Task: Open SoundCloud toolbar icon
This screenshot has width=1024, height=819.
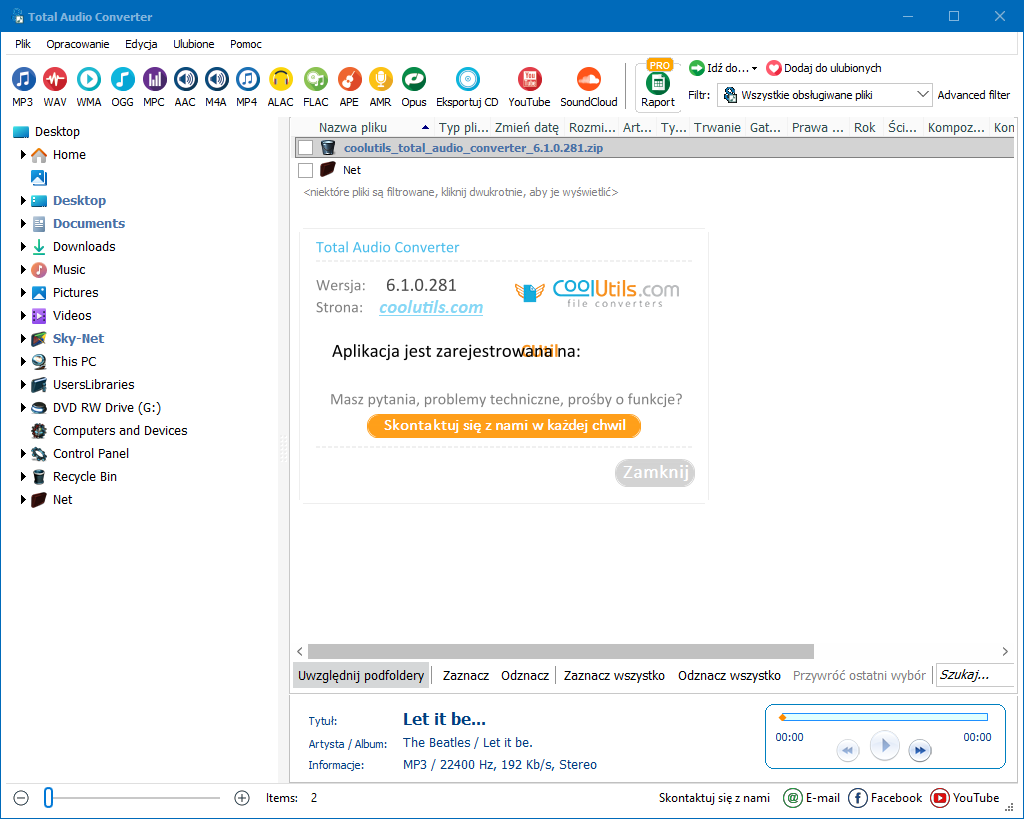Action: point(589,80)
